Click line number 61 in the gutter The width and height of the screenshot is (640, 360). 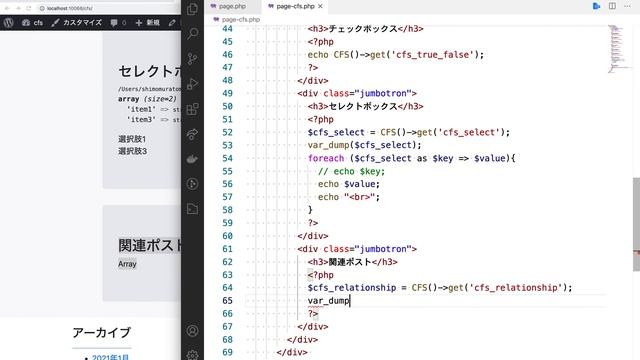pyautogui.click(x=227, y=249)
